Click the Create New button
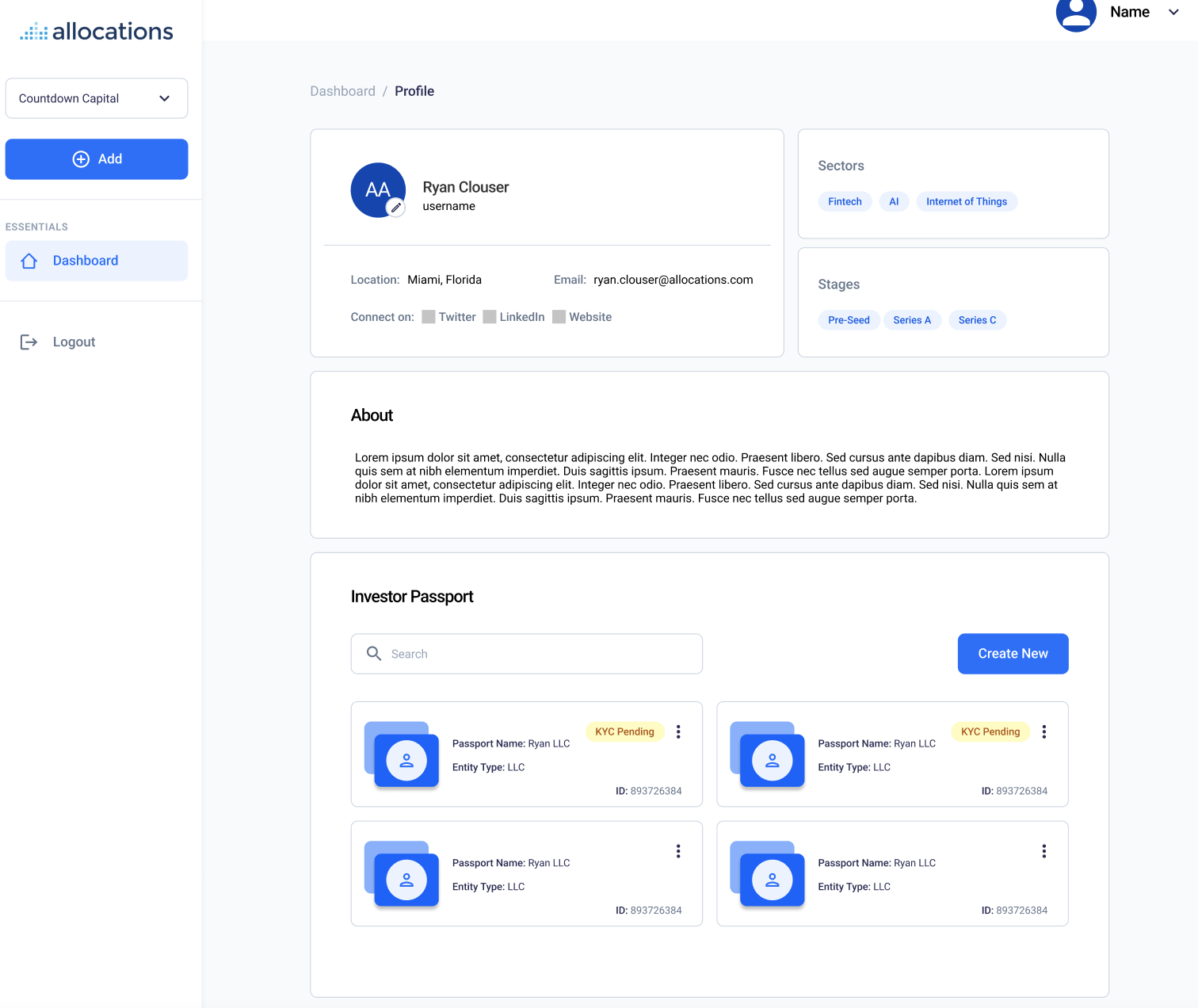The height and width of the screenshot is (1008, 1198). [1013, 653]
